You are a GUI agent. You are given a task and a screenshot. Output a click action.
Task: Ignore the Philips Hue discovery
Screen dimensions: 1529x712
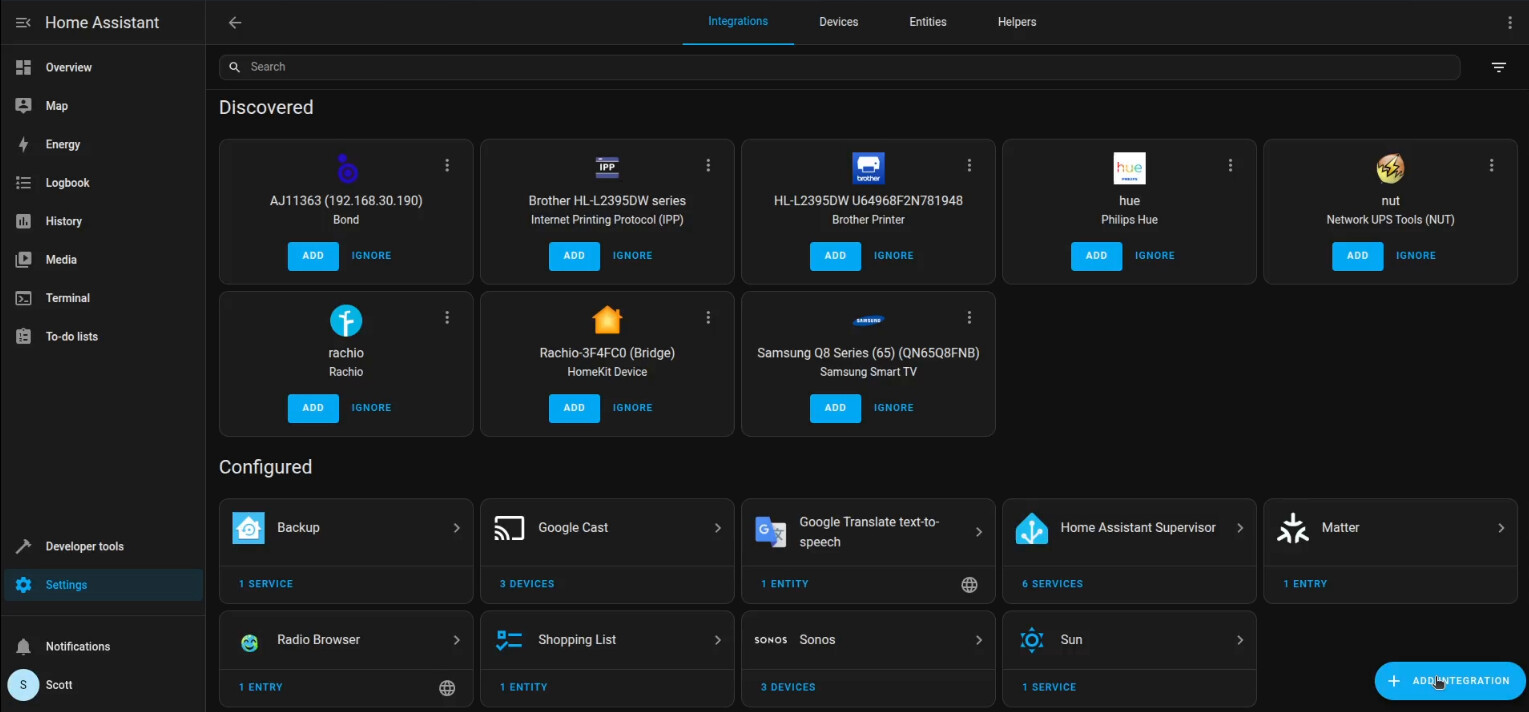pos(1154,256)
